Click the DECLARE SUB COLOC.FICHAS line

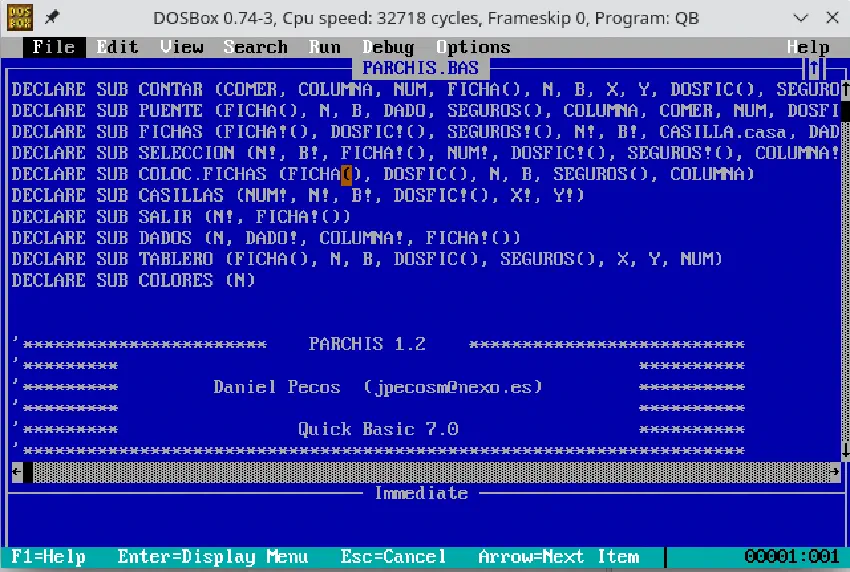pyautogui.click(x=383, y=175)
